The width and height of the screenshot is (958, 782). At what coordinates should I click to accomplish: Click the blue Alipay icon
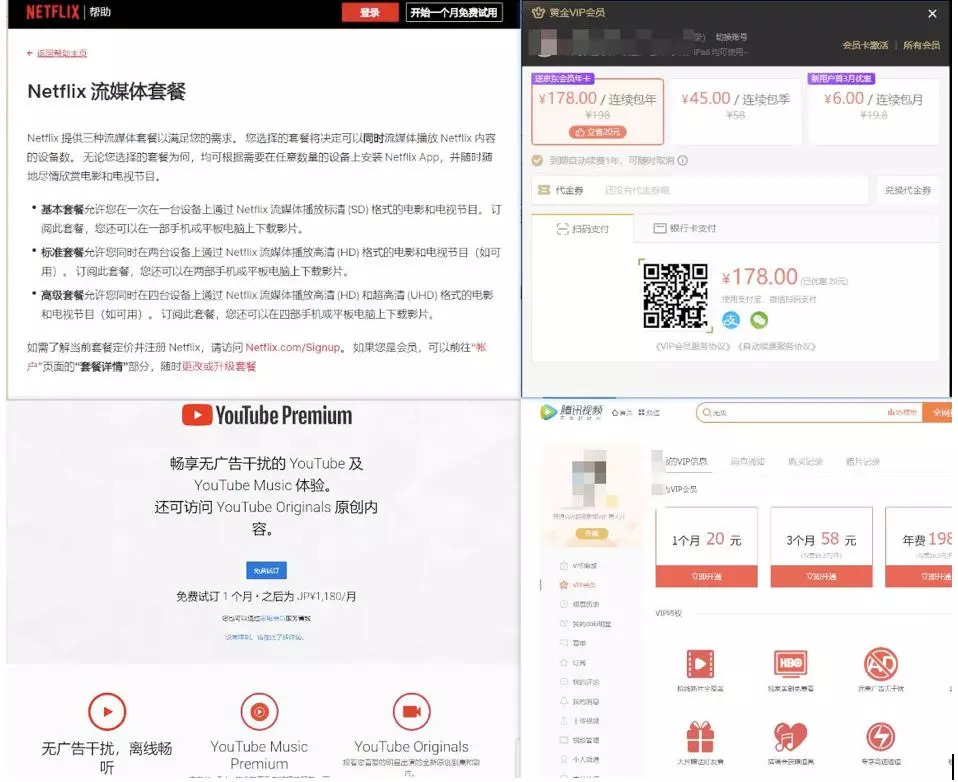731,320
